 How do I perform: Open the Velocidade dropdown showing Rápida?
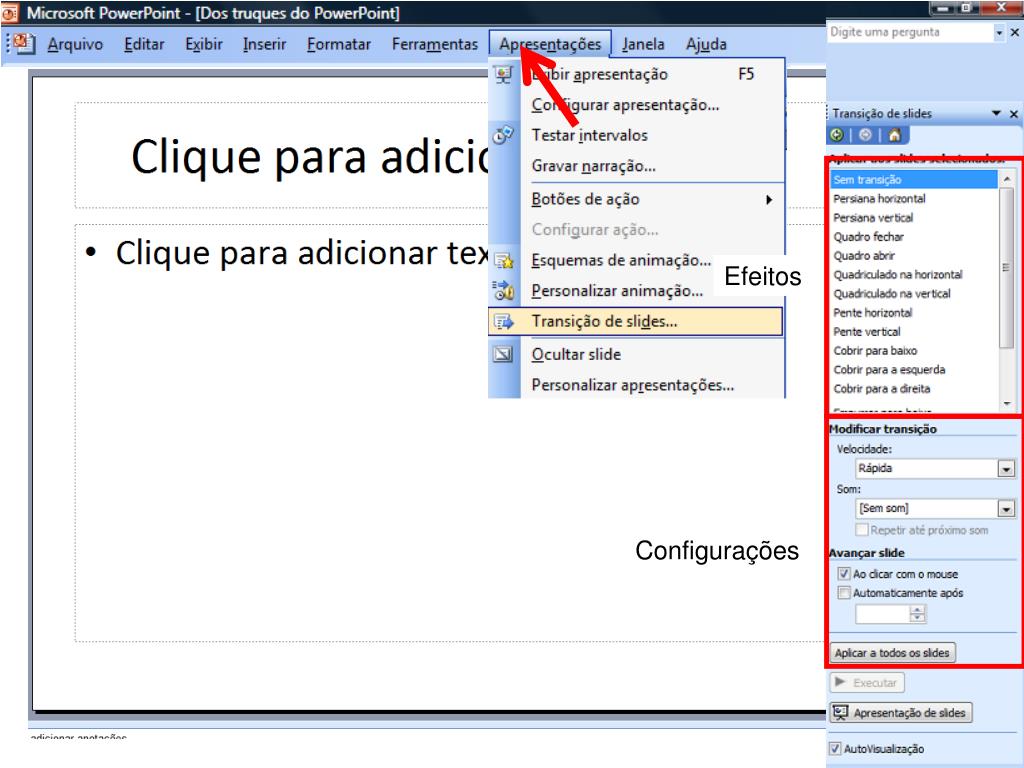1006,468
